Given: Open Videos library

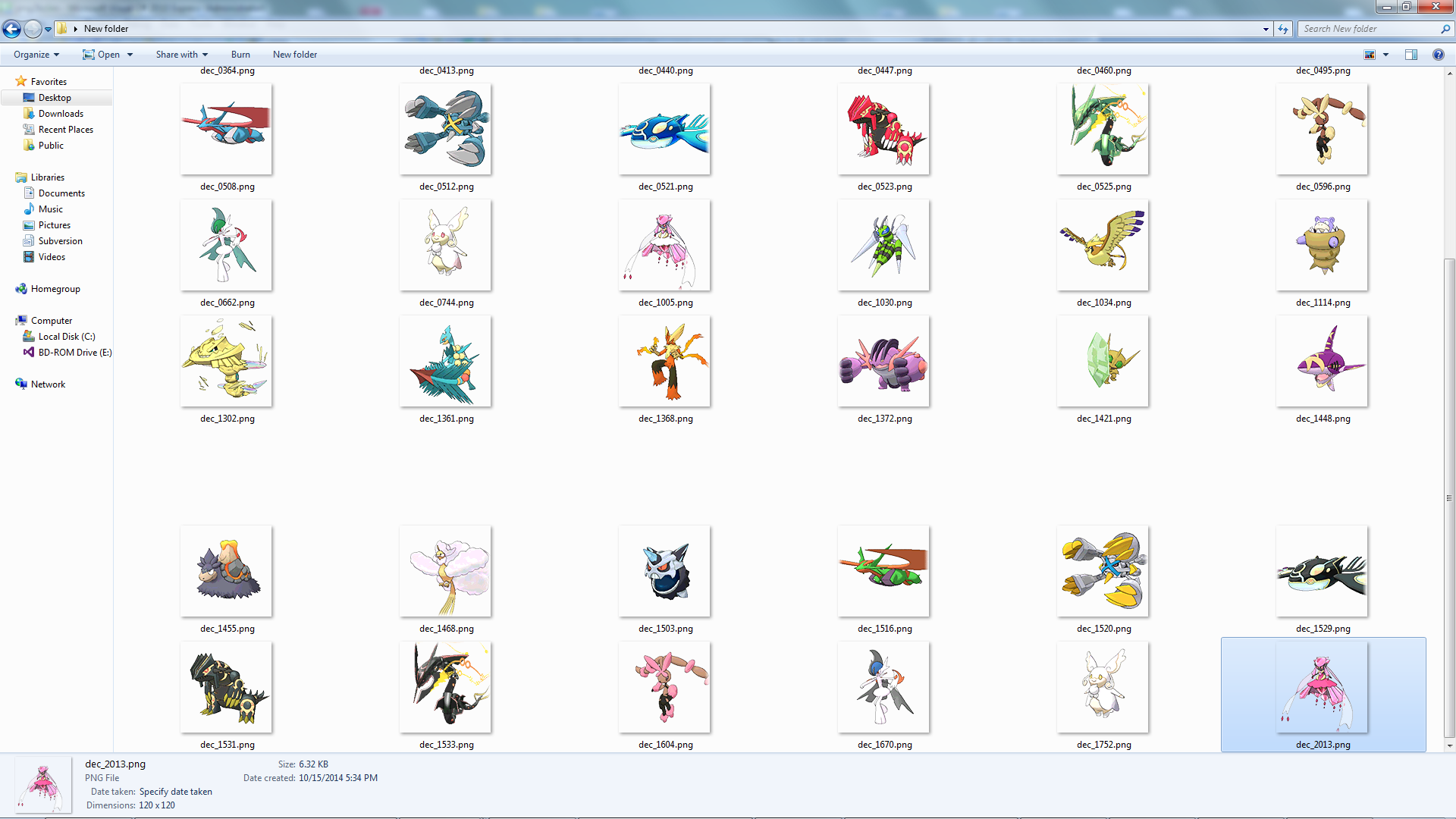Looking at the screenshot, I should pyautogui.click(x=52, y=257).
